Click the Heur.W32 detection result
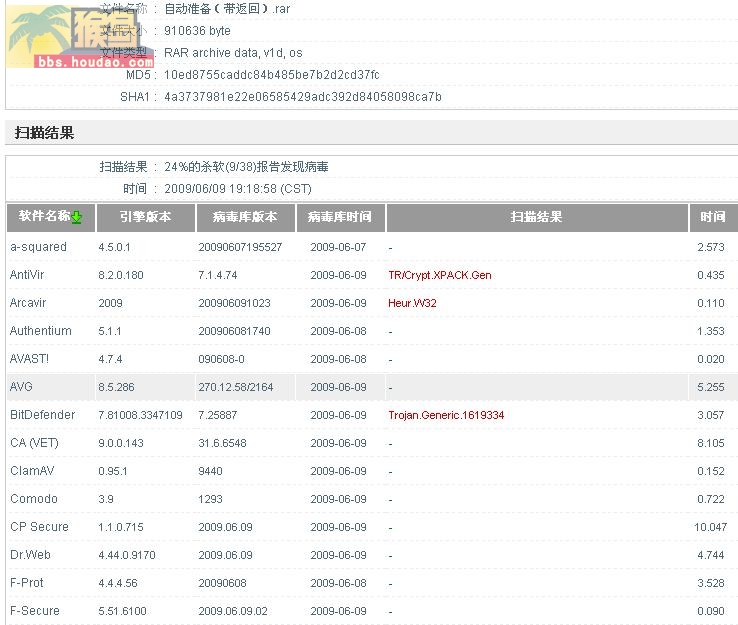 pyautogui.click(x=412, y=304)
